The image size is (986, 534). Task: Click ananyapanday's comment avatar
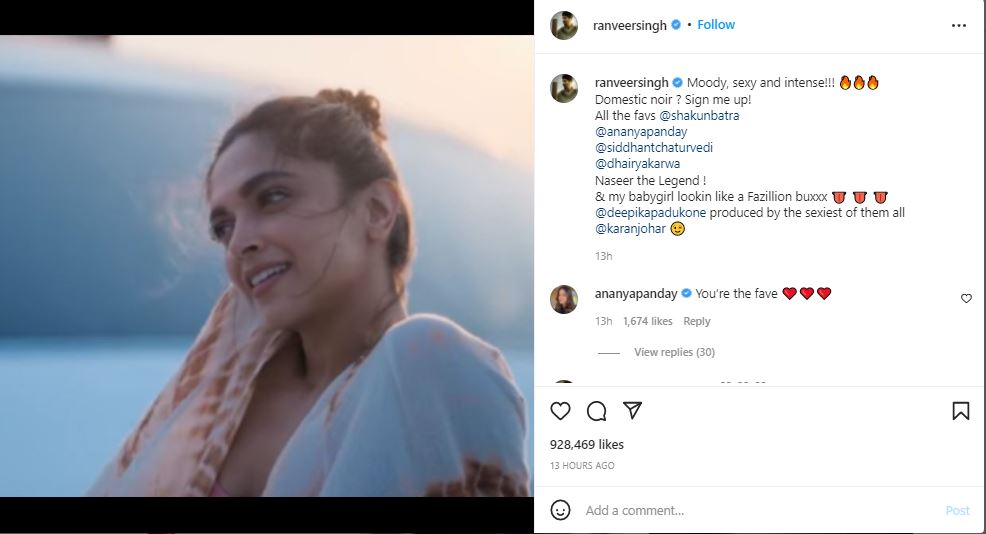pyautogui.click(x=564, y=299)
